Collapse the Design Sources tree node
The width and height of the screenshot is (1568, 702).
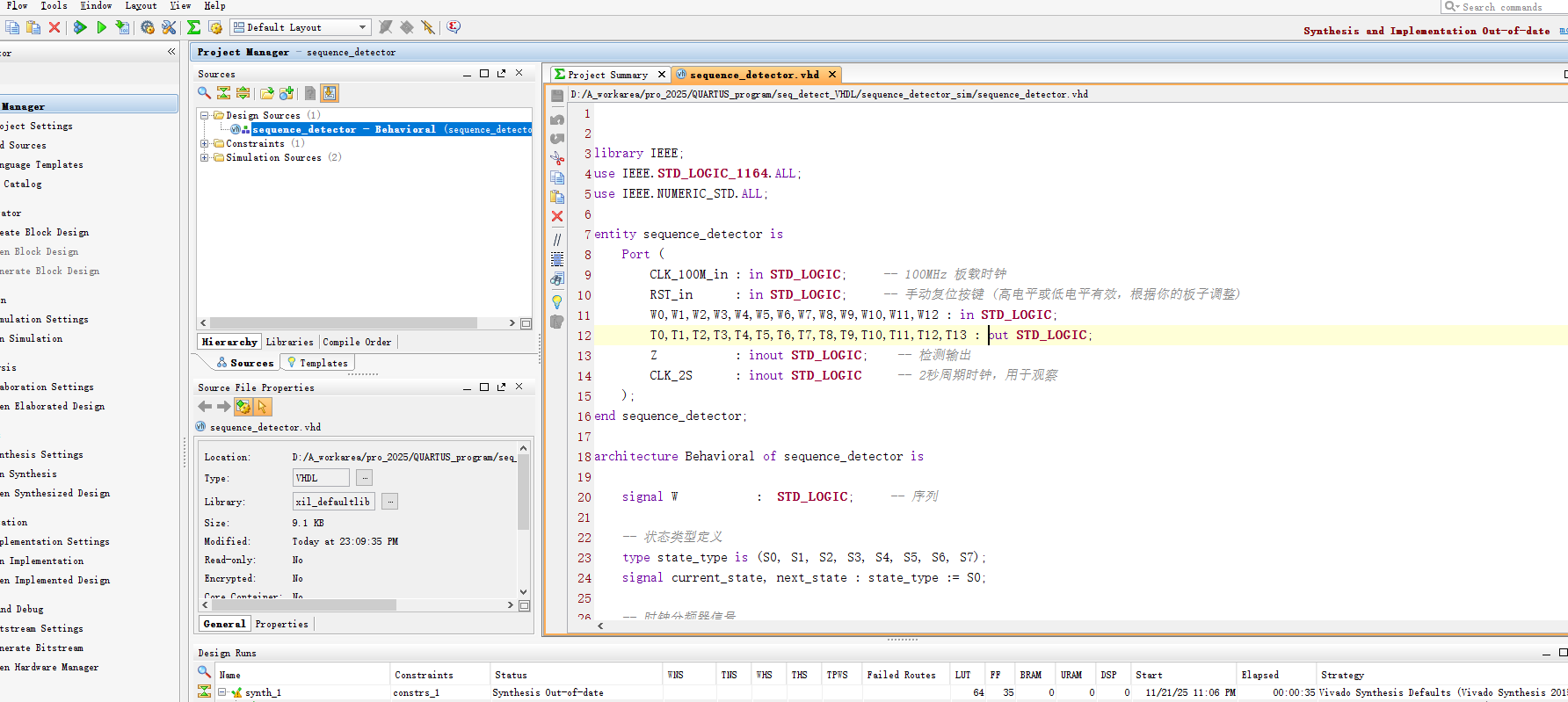coord(205,115)
